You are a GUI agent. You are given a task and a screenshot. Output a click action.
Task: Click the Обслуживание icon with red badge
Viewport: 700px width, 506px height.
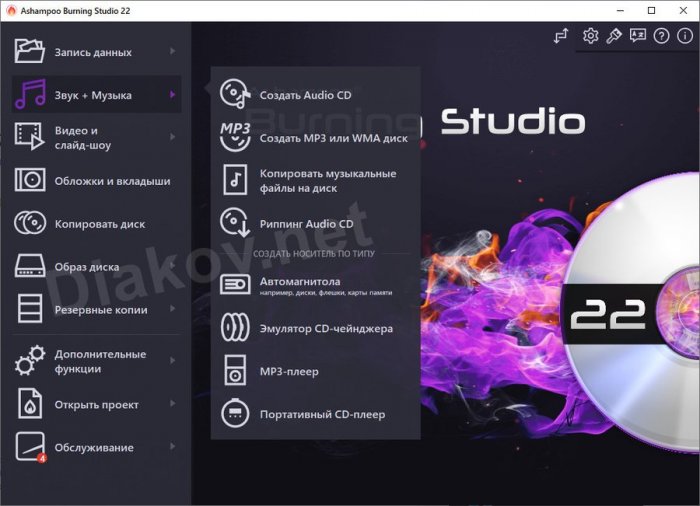pyautogui.click(x=30, y=447)
